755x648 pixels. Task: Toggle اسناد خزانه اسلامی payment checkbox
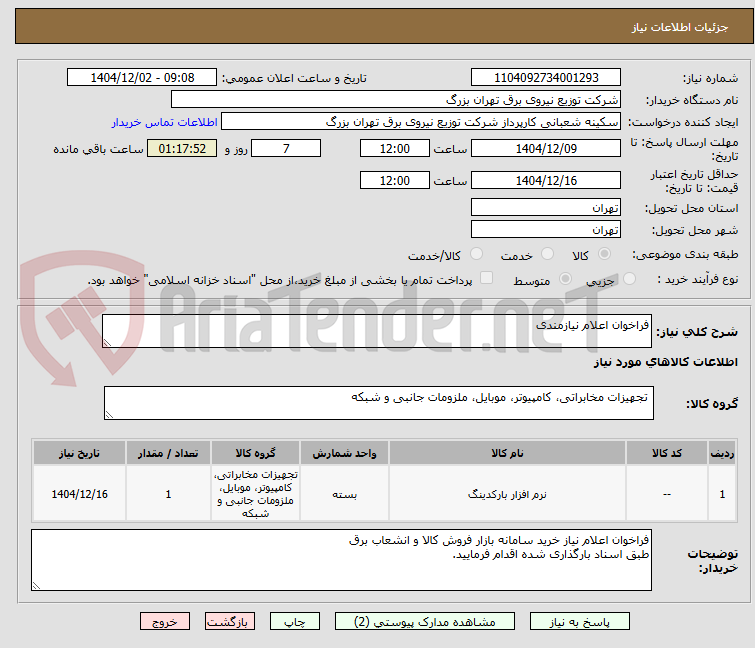click(487, 277)
